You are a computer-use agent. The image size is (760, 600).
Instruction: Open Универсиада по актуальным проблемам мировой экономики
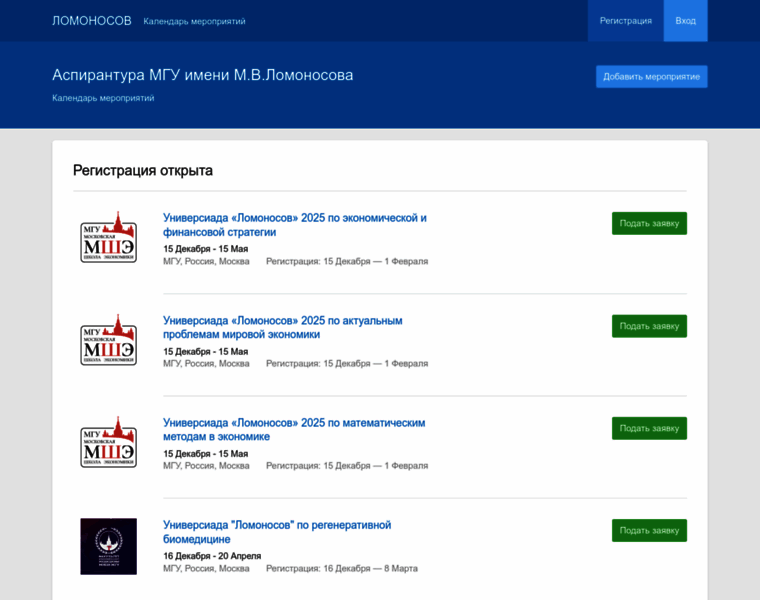click(x=283, y=327)
